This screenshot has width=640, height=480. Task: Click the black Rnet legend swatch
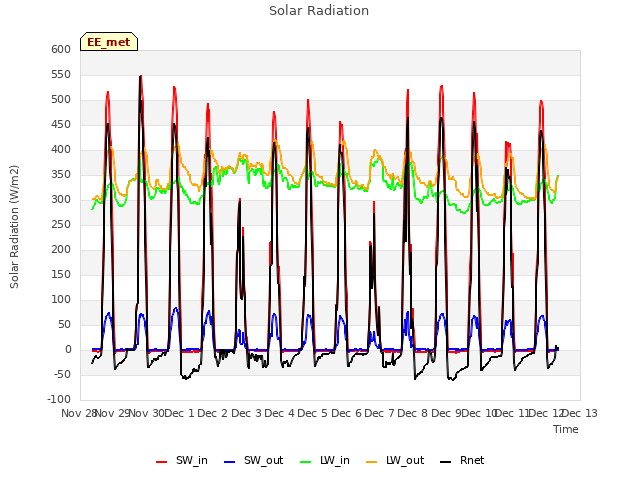pyautogui.click(x=446, y=462)
